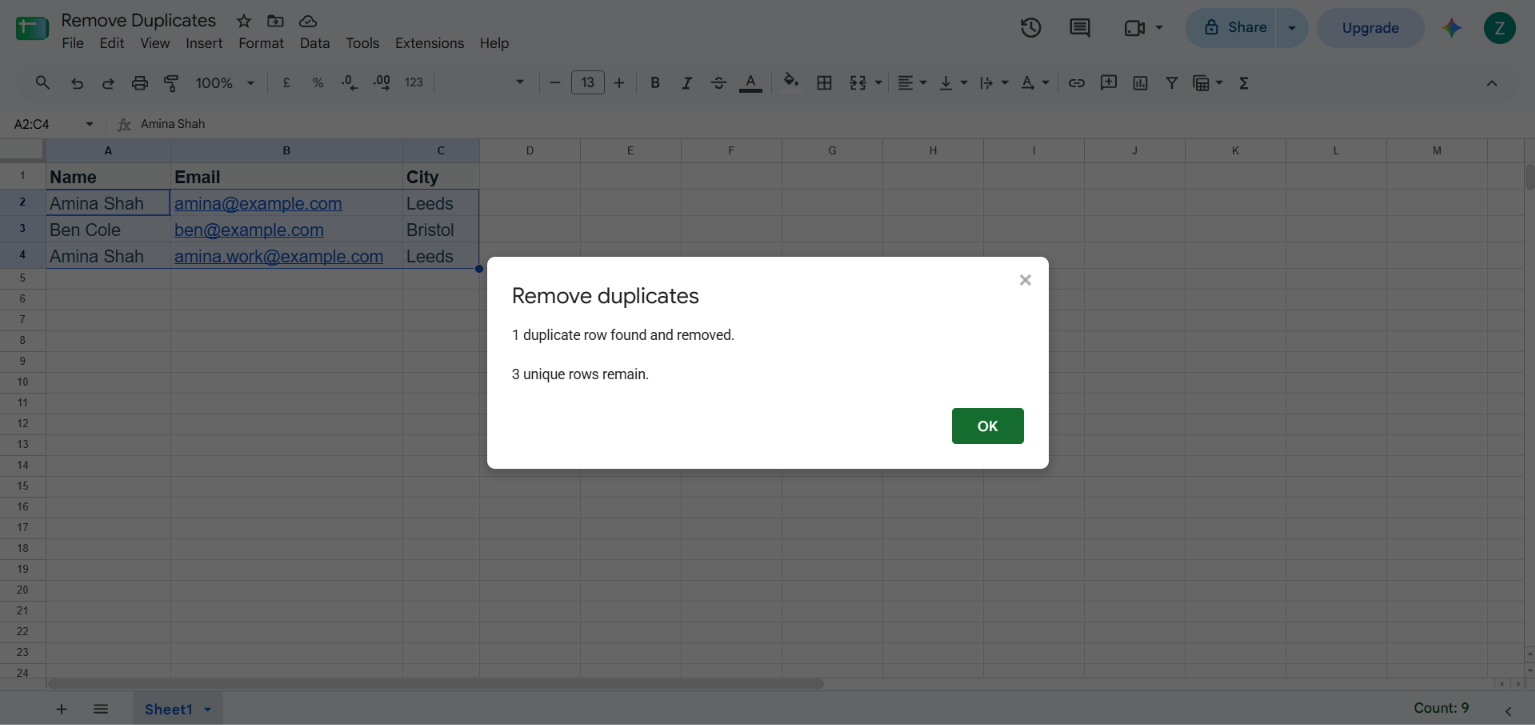Star the Remove Duplicates document
Viewport: 1535px width, 725px height.
click(244, 21)
